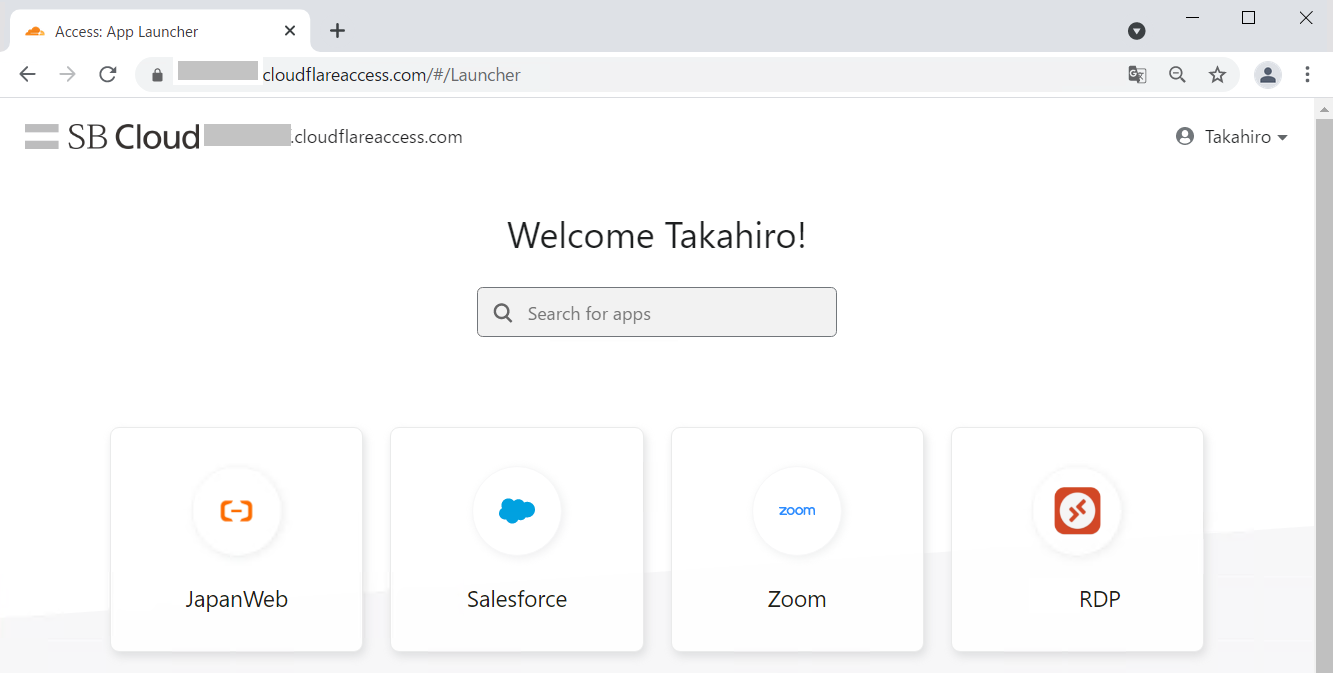This screenshot has height=673, width=1333.
Task: Click the Zoom tile label
Action: [x=797, y=599]
